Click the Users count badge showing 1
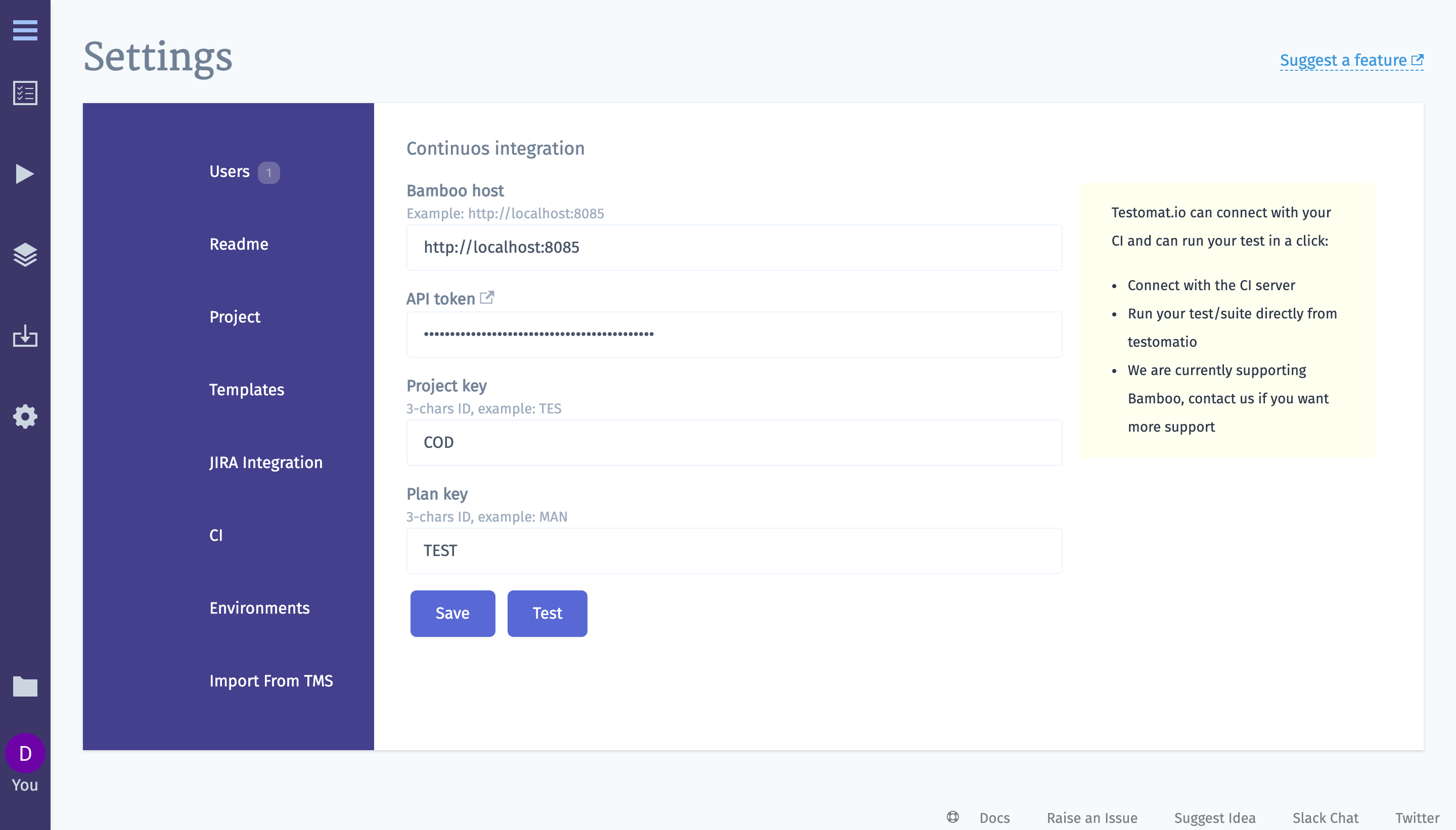This screenshot has height=830, width=1456. [x=268, y=173]
